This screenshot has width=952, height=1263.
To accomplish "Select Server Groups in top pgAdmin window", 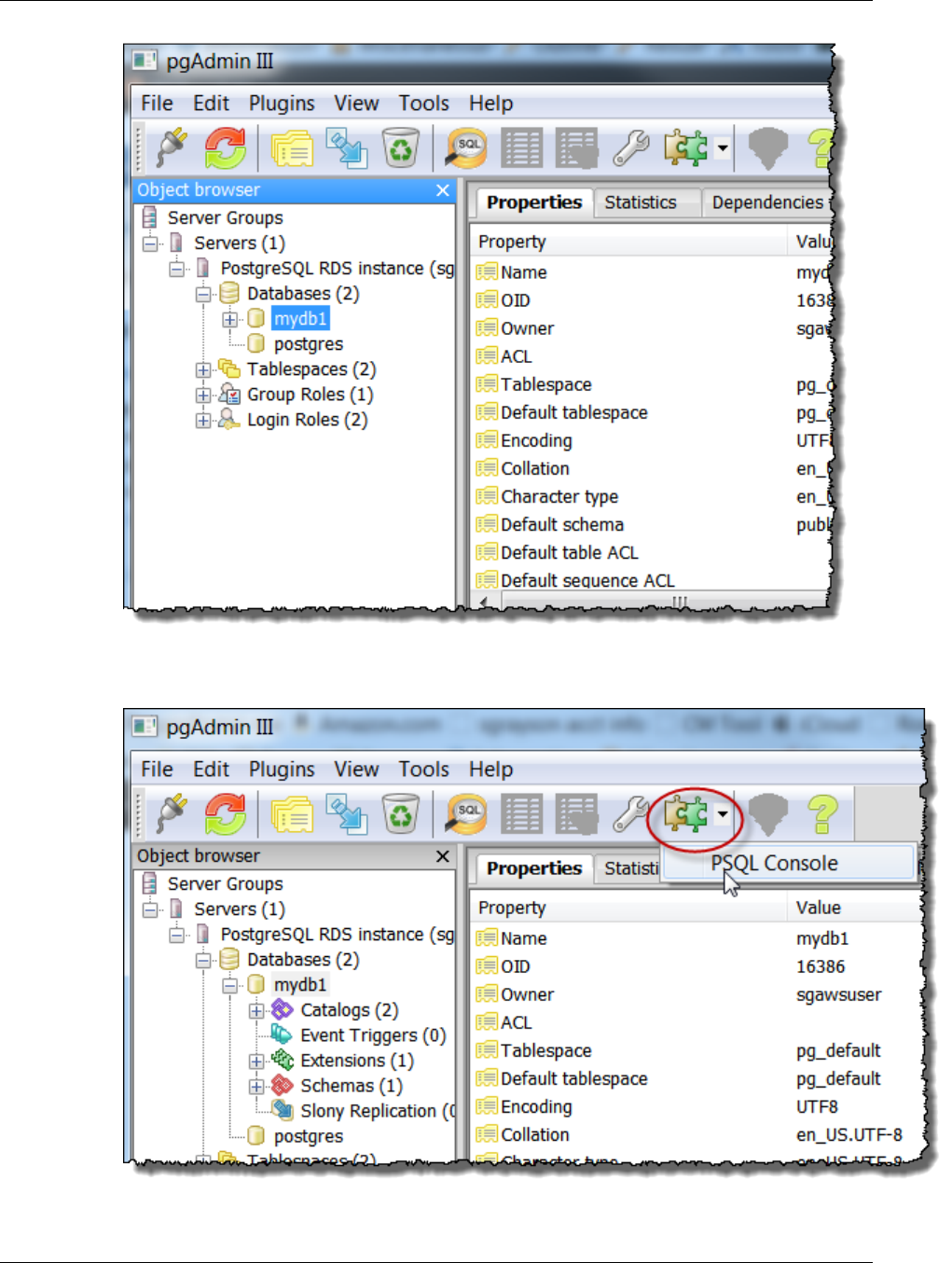I will click(x=225, y=218).
